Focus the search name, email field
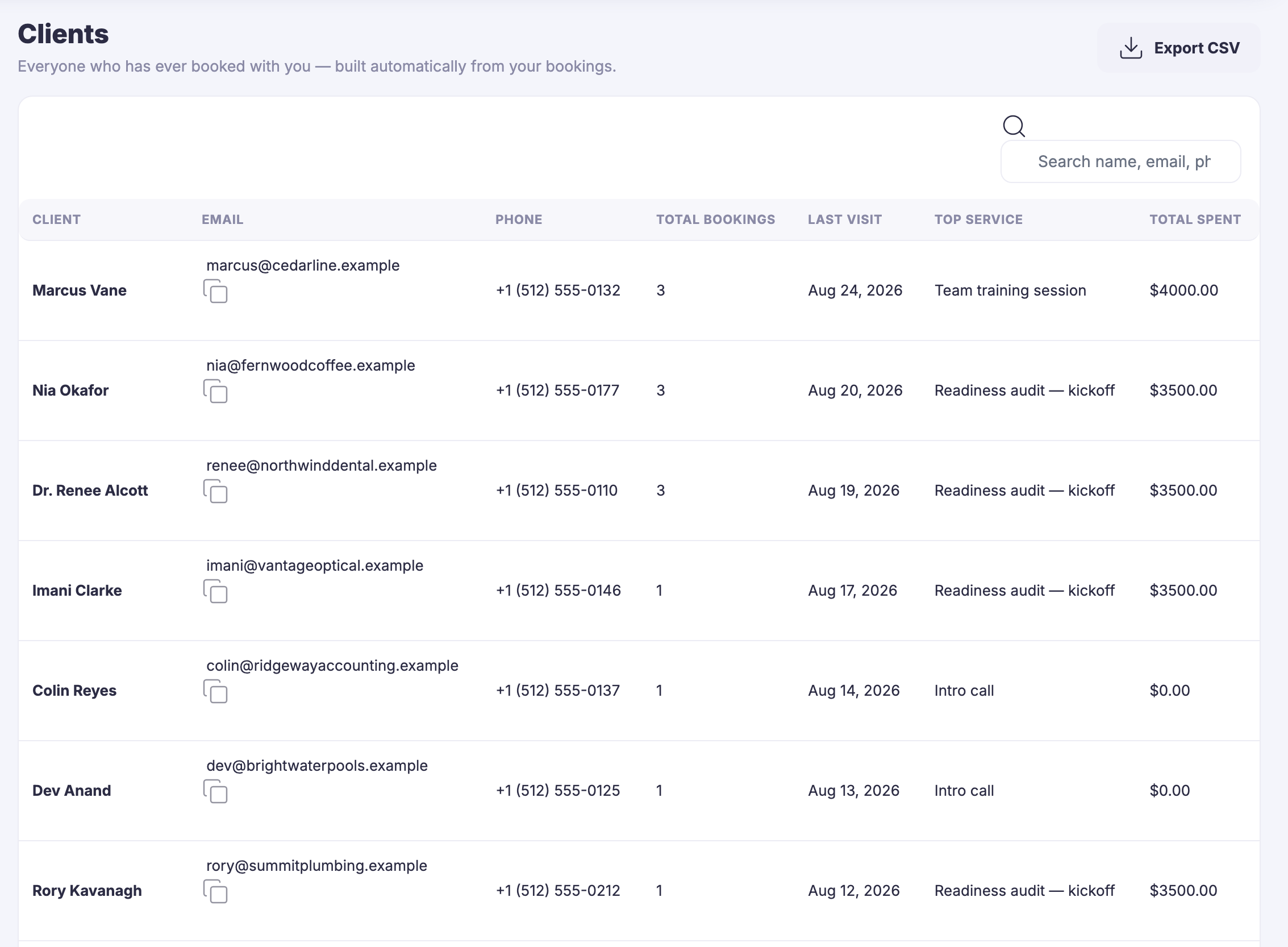Image resolution: width=1288 pixels, height=947 pixels. (1120, 161)
